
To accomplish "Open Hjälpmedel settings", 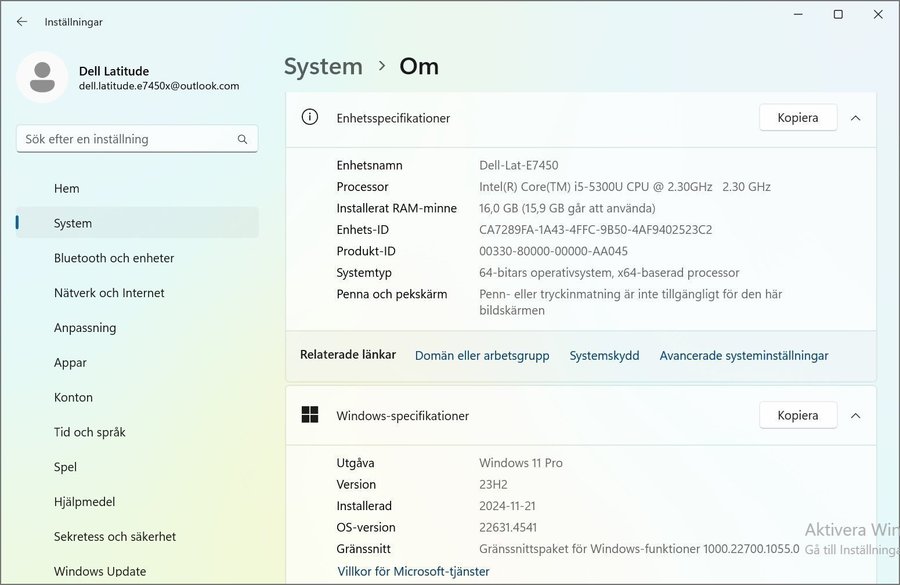I will click(137, 502).
